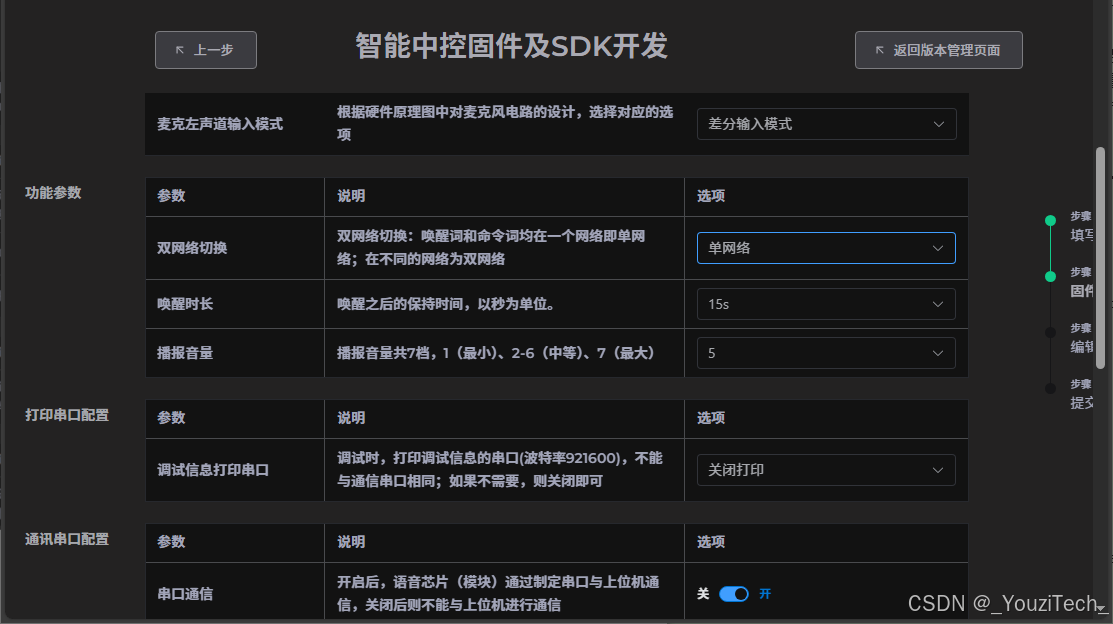The width and height of the screenshot is (1113, 624).
Task: Click the chevron on the 差分输入模式 selector
Action: 938,124
